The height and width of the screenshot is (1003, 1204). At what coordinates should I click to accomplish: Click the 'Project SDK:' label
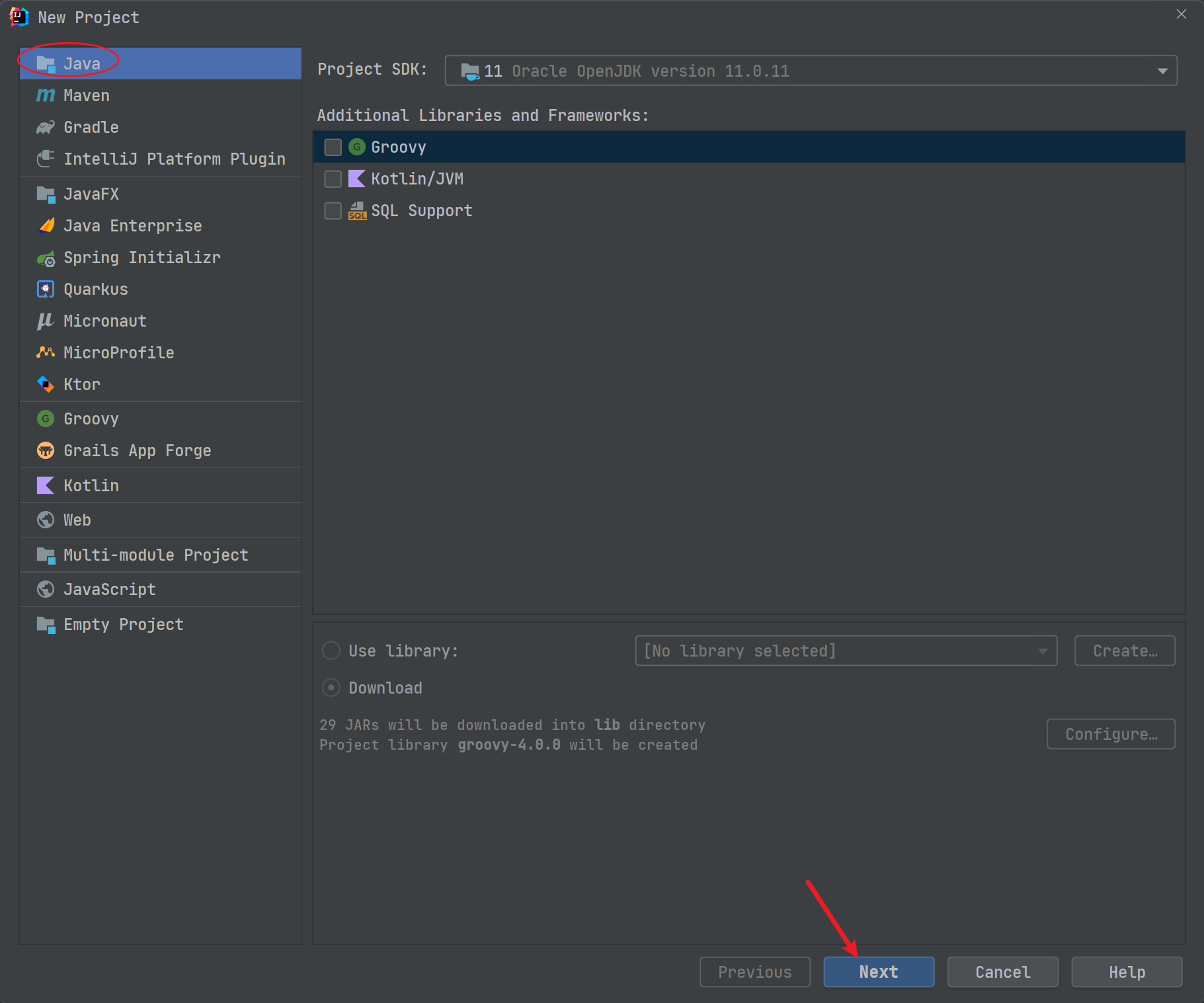pyautogui.click(x=372, y=69)
